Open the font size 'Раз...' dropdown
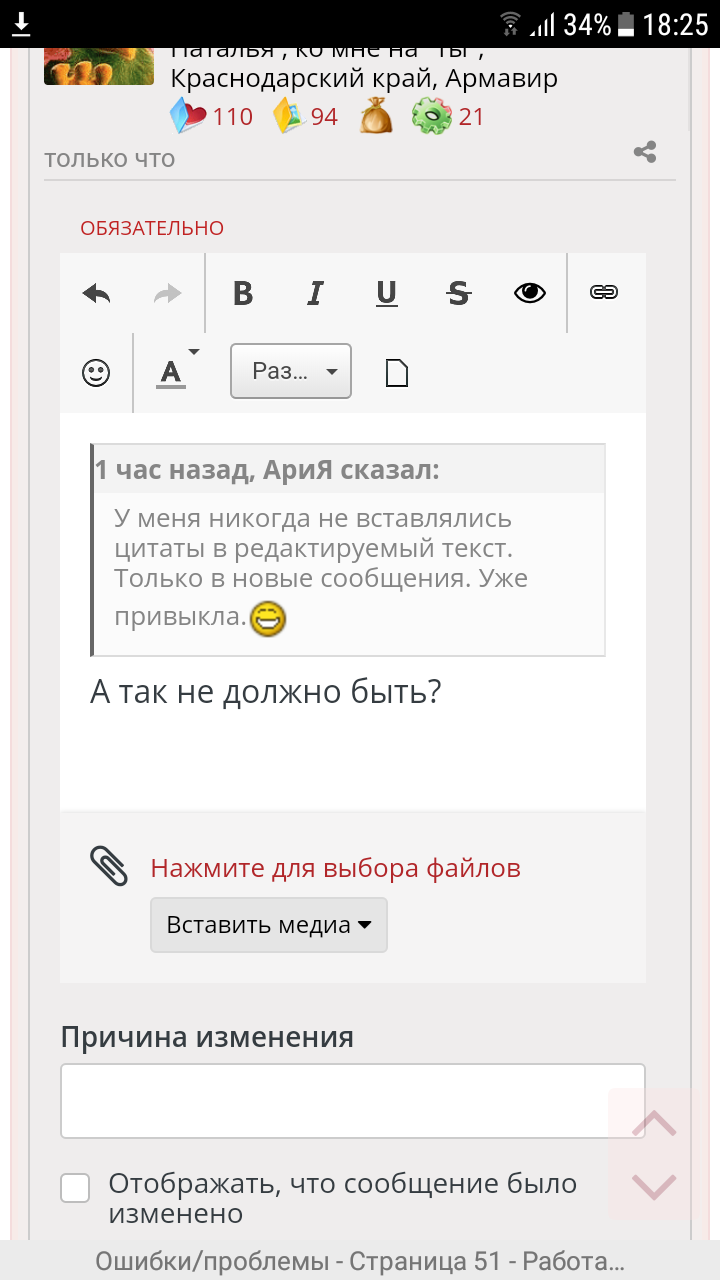 tap(291, 372)
